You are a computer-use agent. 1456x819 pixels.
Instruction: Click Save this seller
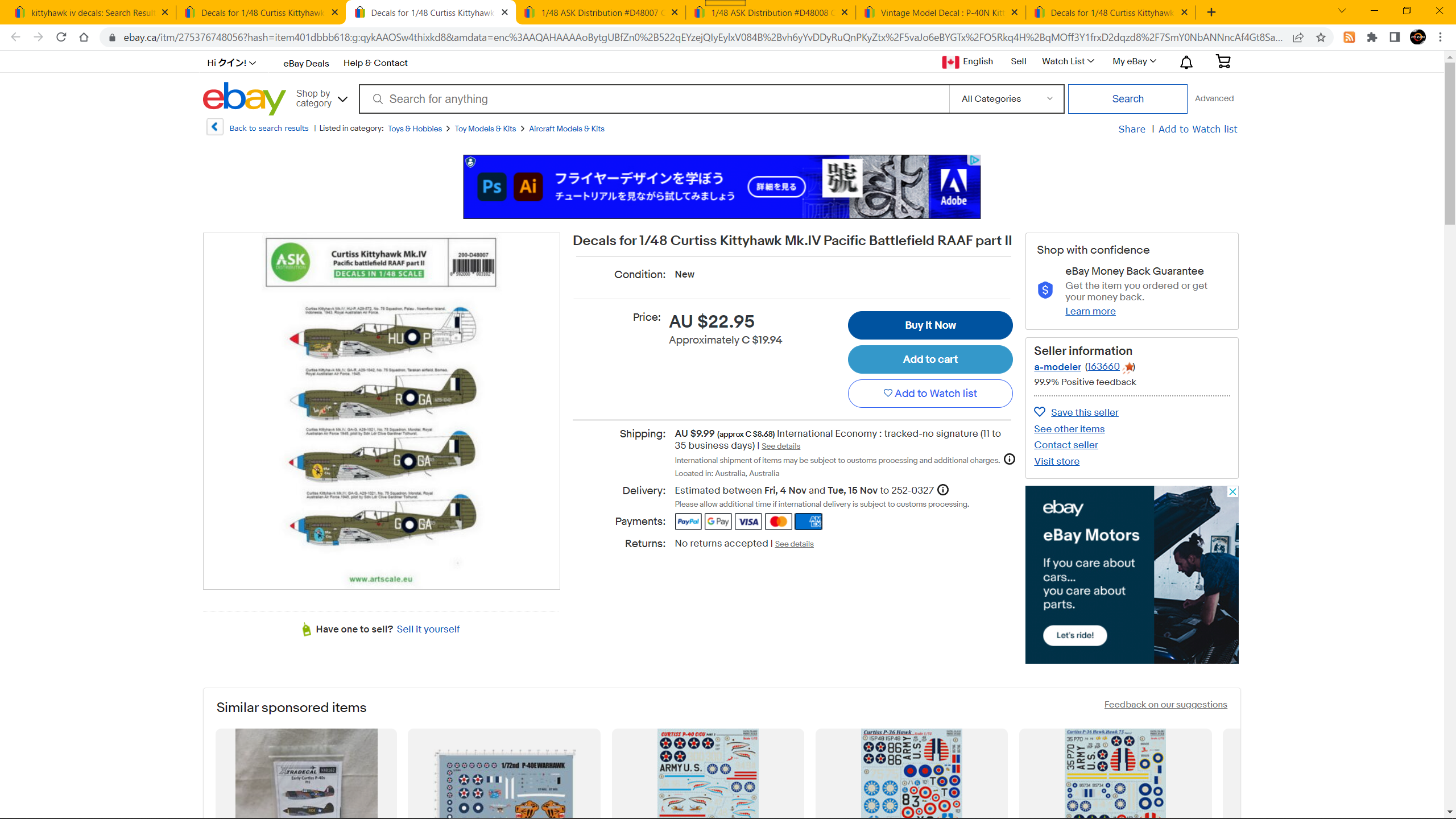[1084, 412]
